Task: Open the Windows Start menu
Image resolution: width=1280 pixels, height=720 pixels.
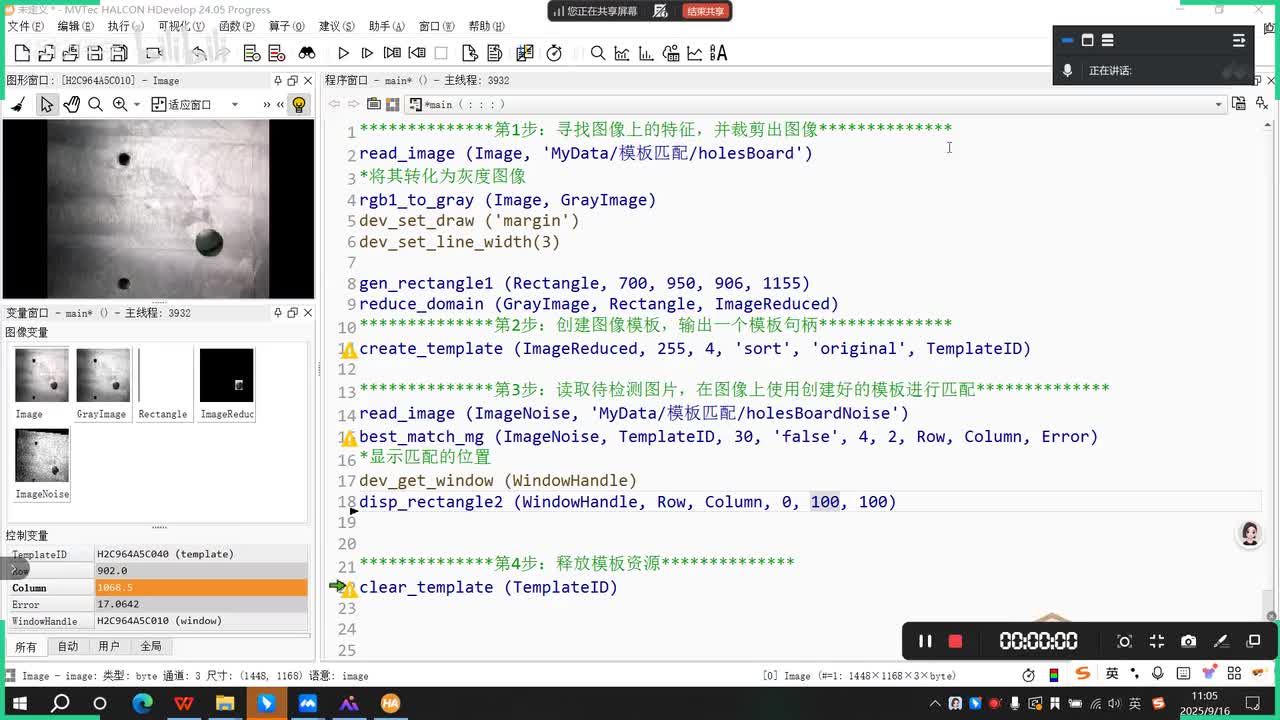Action: tap(19, 703)
